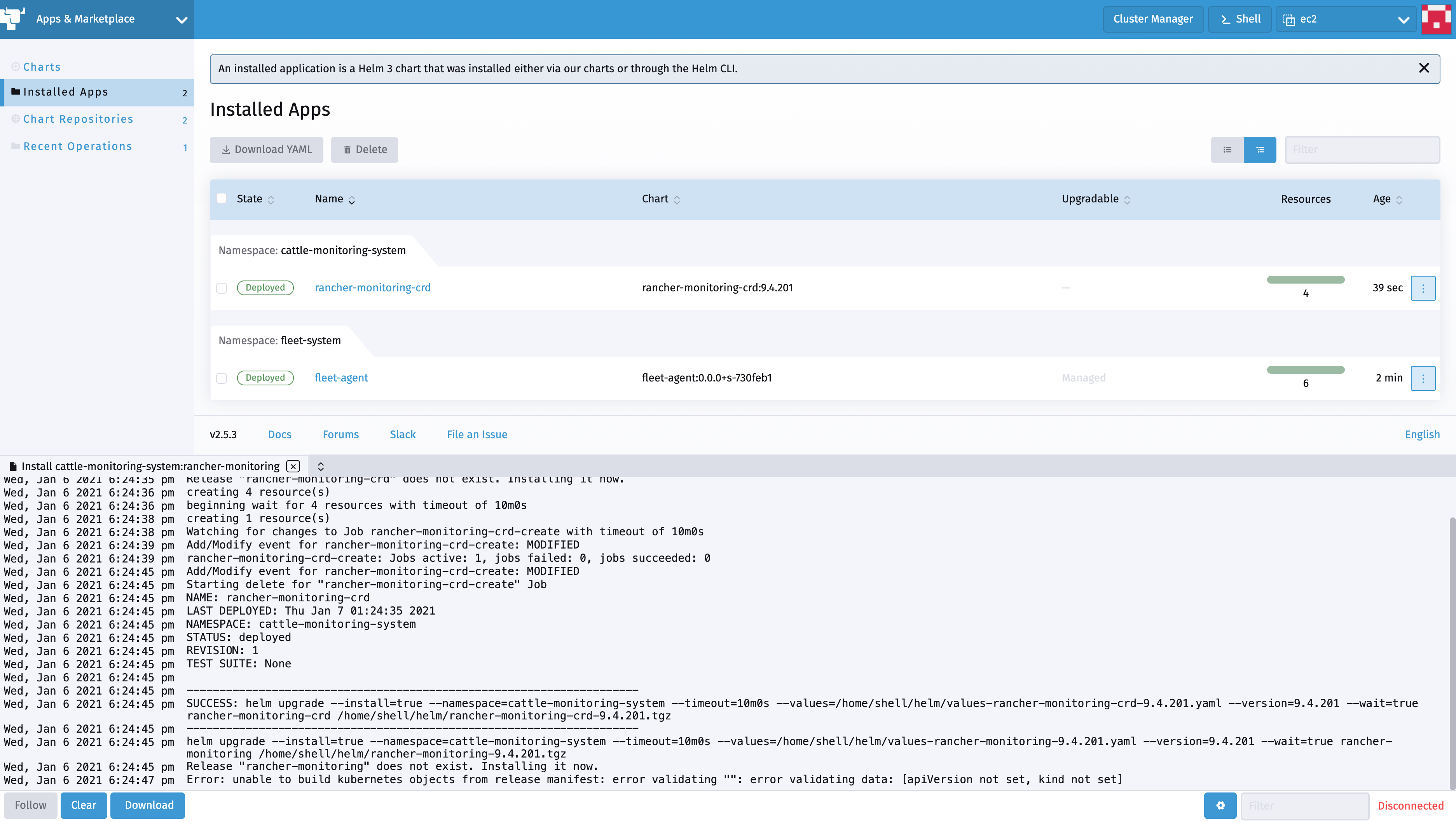1456x822 pixels.
Task: Open the Slack footer link
Action: [x=402, y=434]
